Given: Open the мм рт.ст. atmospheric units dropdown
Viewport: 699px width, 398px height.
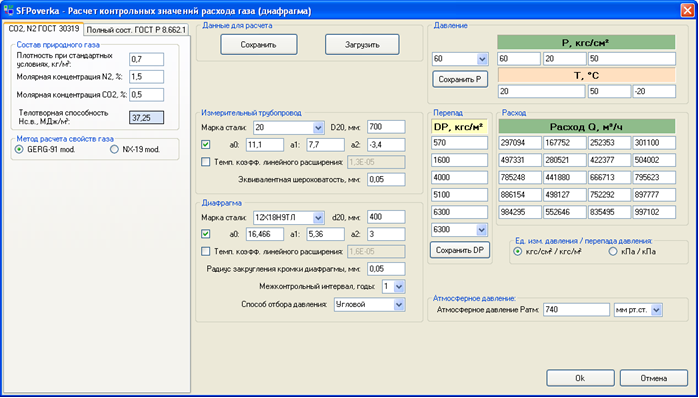Looking at the screenshot, I should point(638,310).
